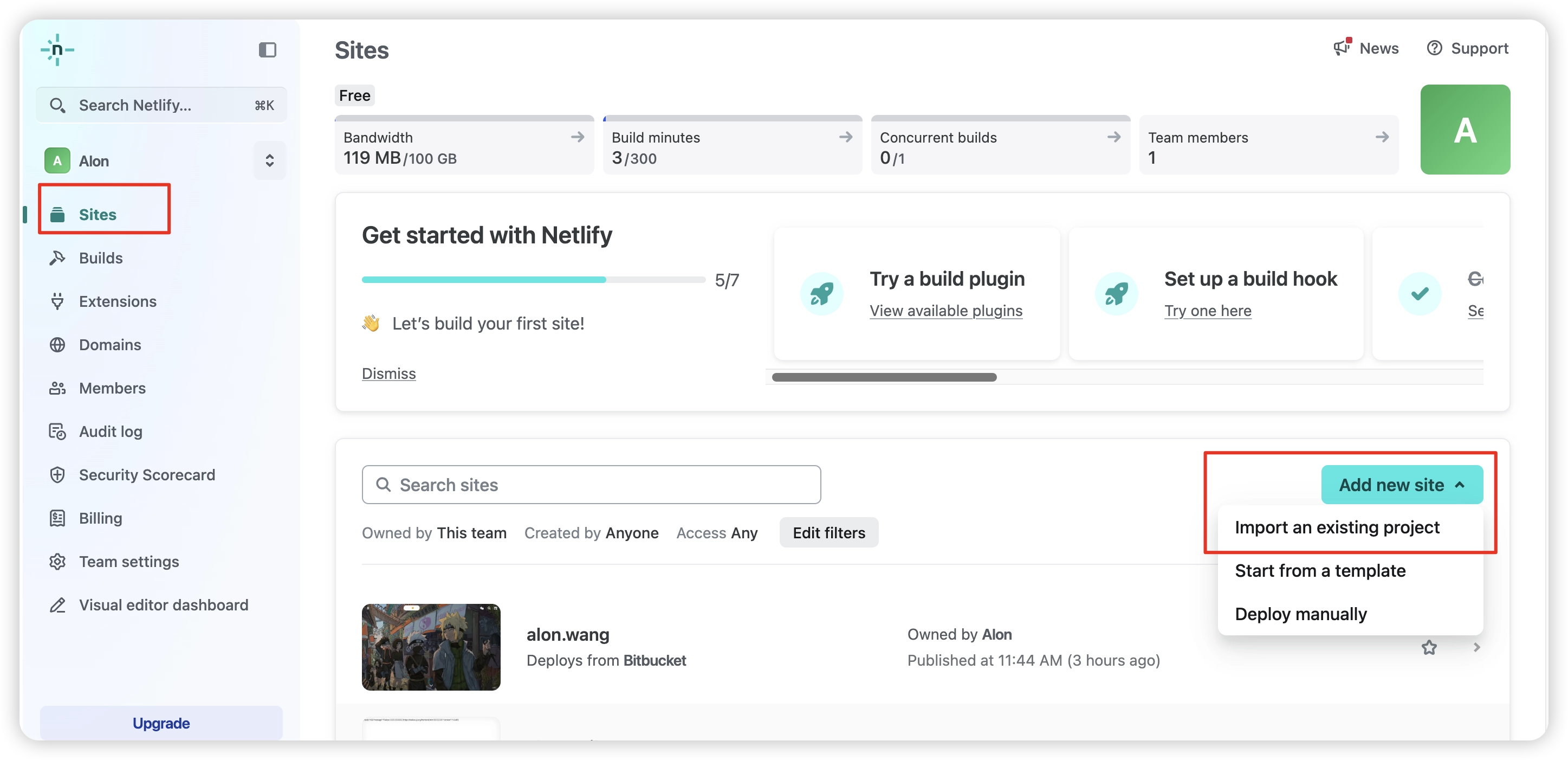The width and height of the screenshot is (1568, 760).
Task: Open News megaphone icon
Action: [1342, 48]
